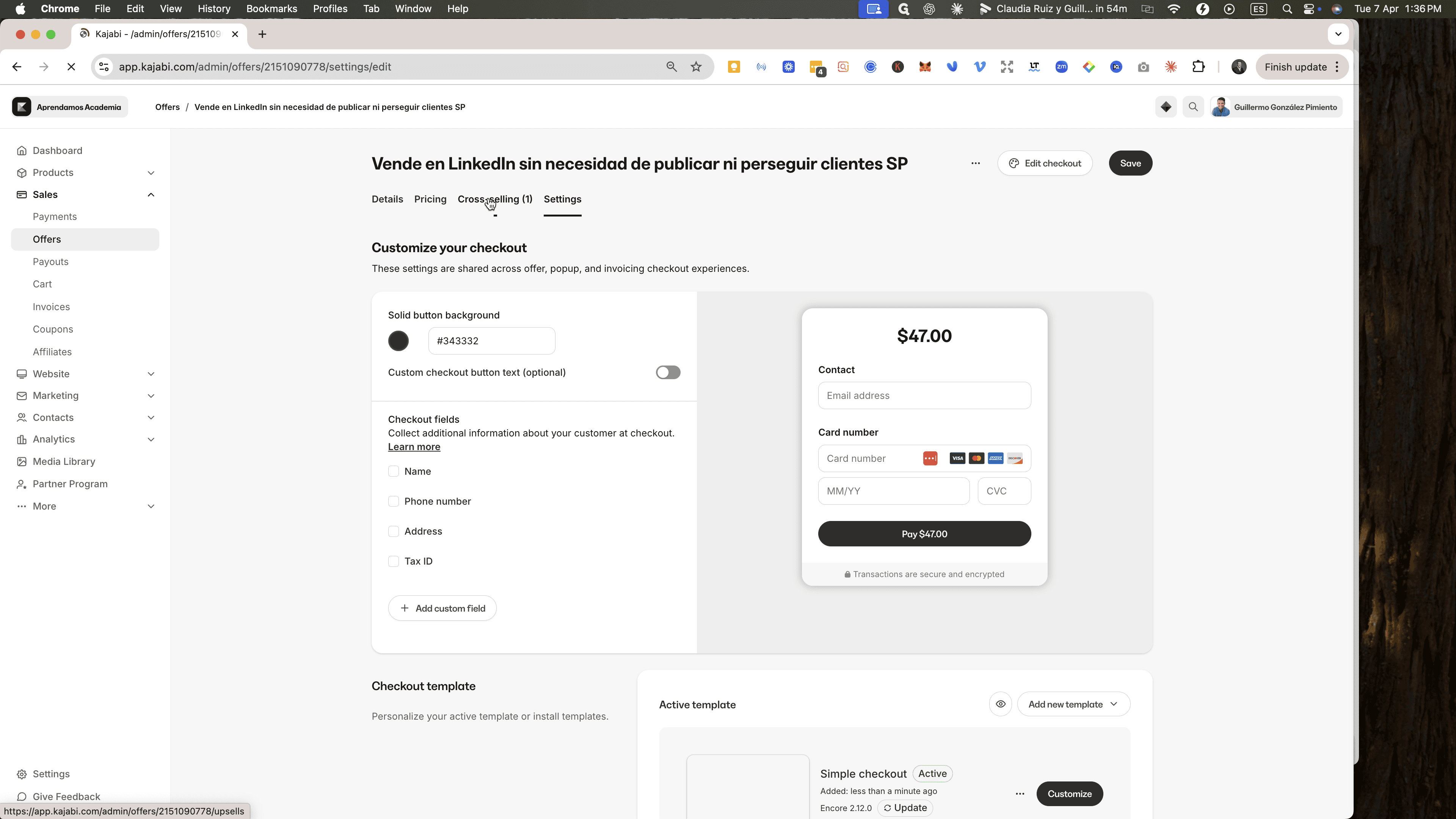The width and height of the screenshot is (1456, 819).
Task: Open the three-dots menu beside the offer title
Action: [976, 163]
